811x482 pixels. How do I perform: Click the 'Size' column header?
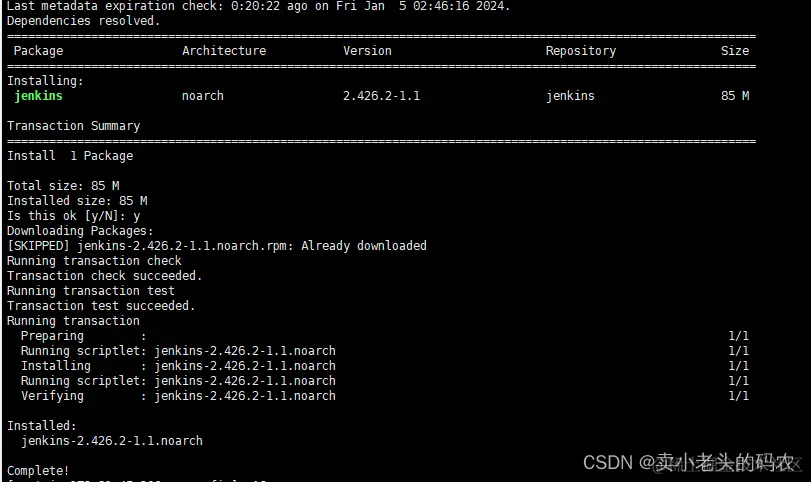coord(735,51)
